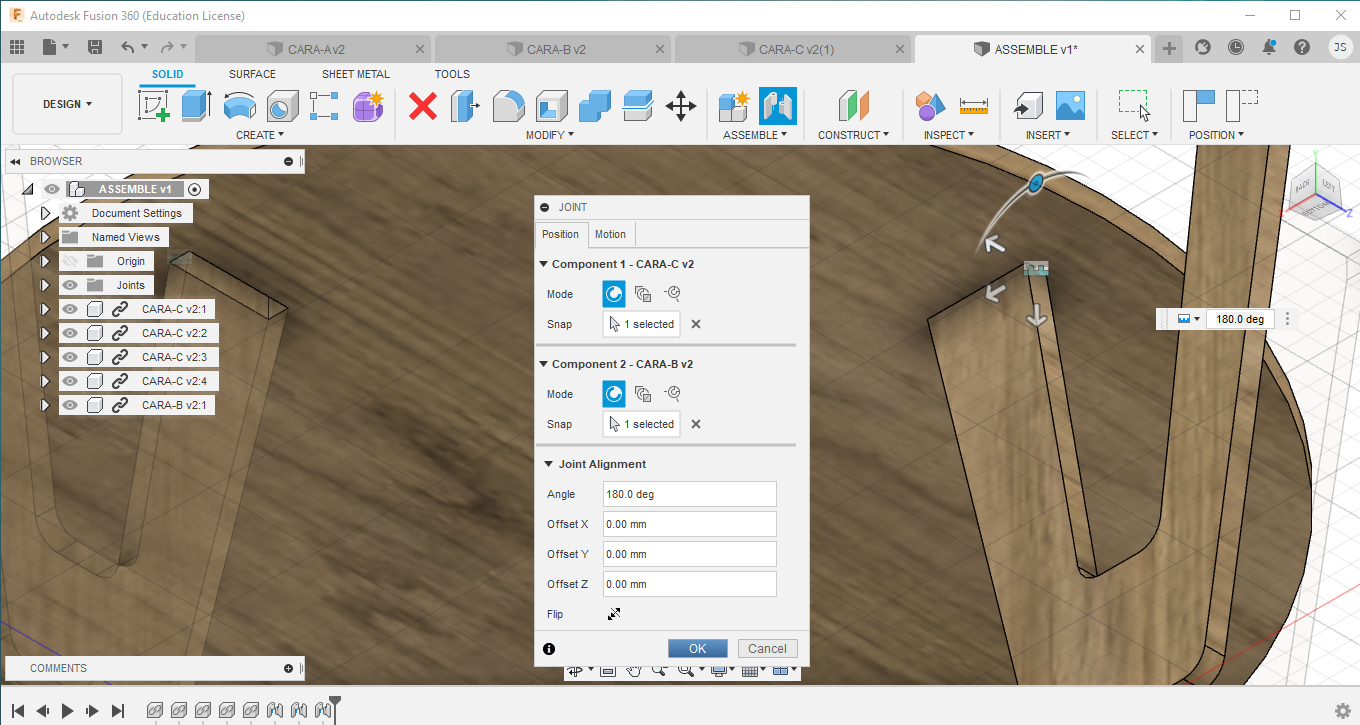
Task: Select the Hole tool
Action: (282, 105)
